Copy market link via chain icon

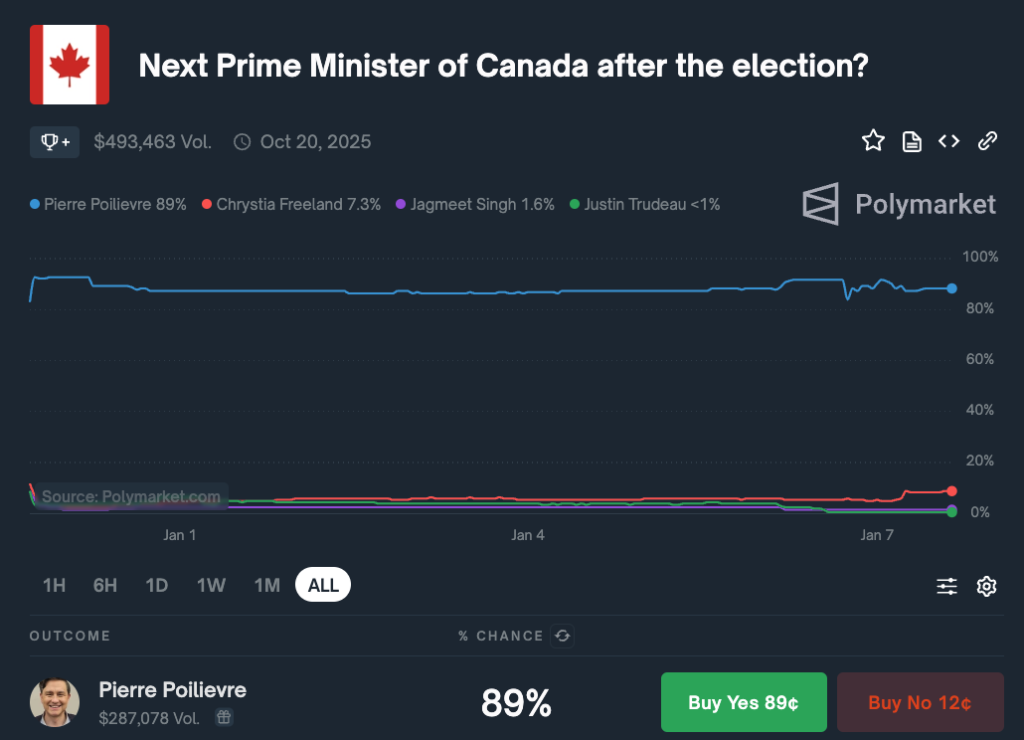pyautogui.click(x=987, y=141)
